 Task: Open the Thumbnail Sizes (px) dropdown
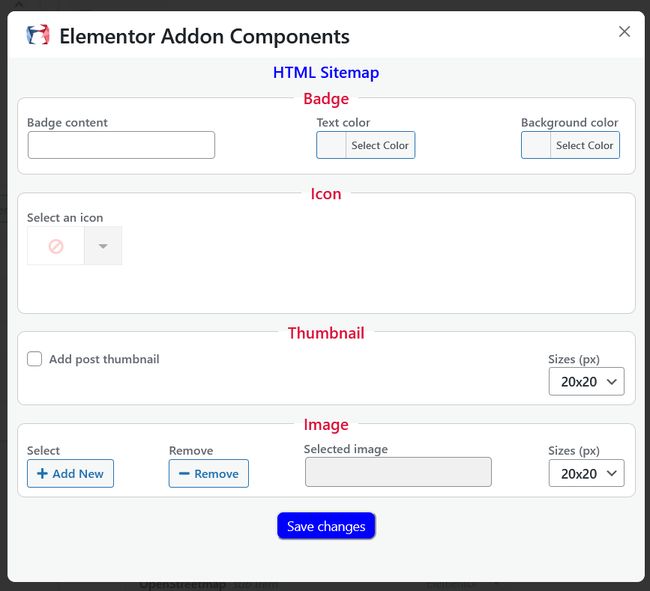click(587, 381)
